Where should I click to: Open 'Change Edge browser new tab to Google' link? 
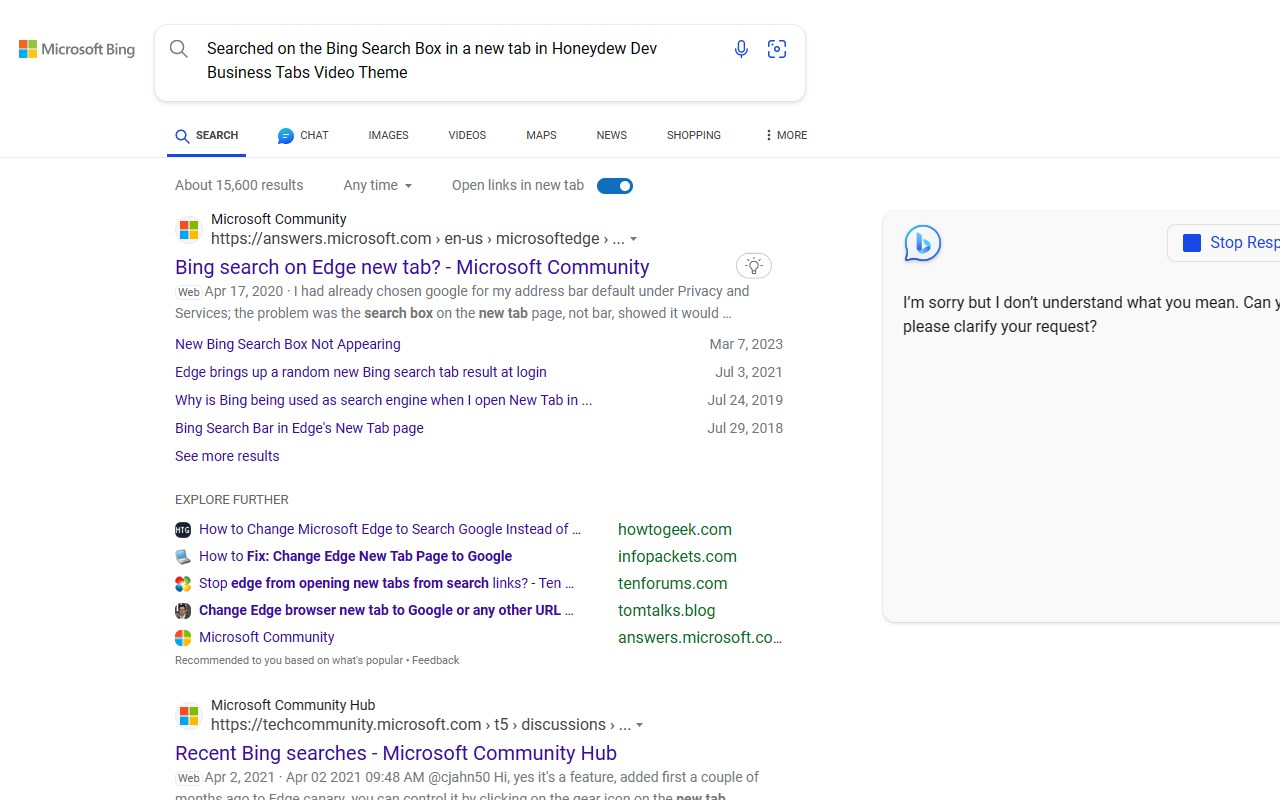point(387,610)
